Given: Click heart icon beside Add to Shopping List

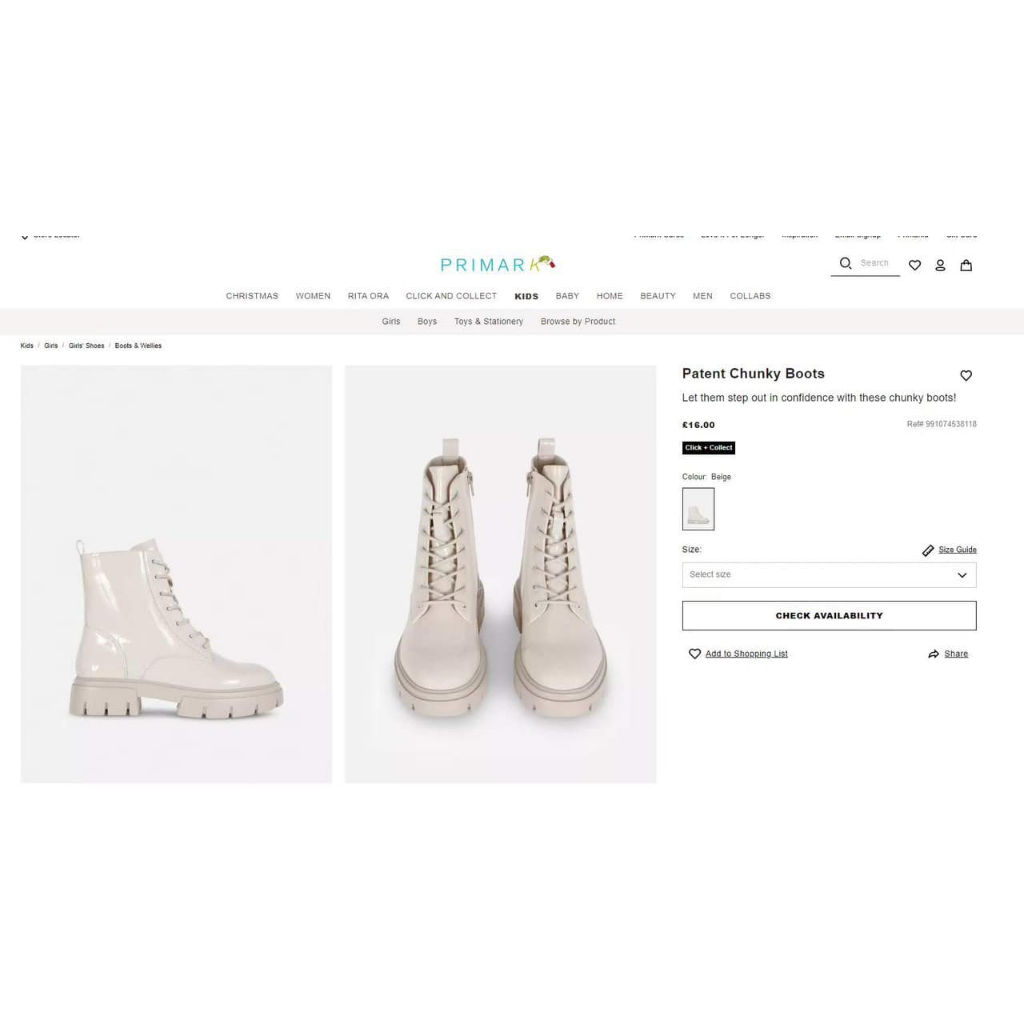Looking at the screenshot, I should pos(694,654).
